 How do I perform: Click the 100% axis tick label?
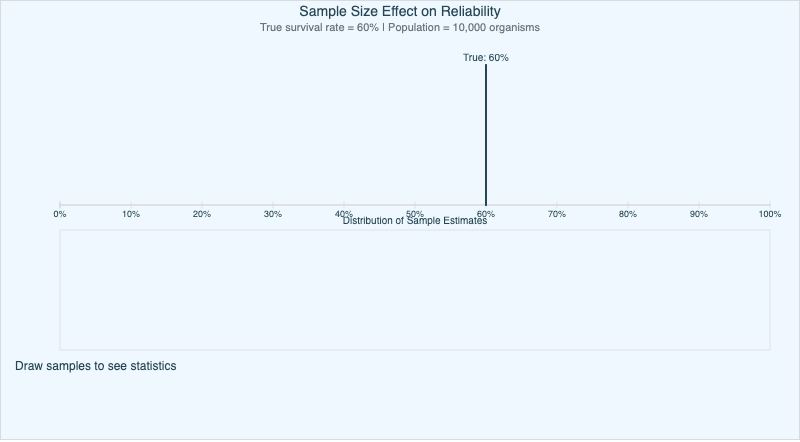click(x=769, y=214)
